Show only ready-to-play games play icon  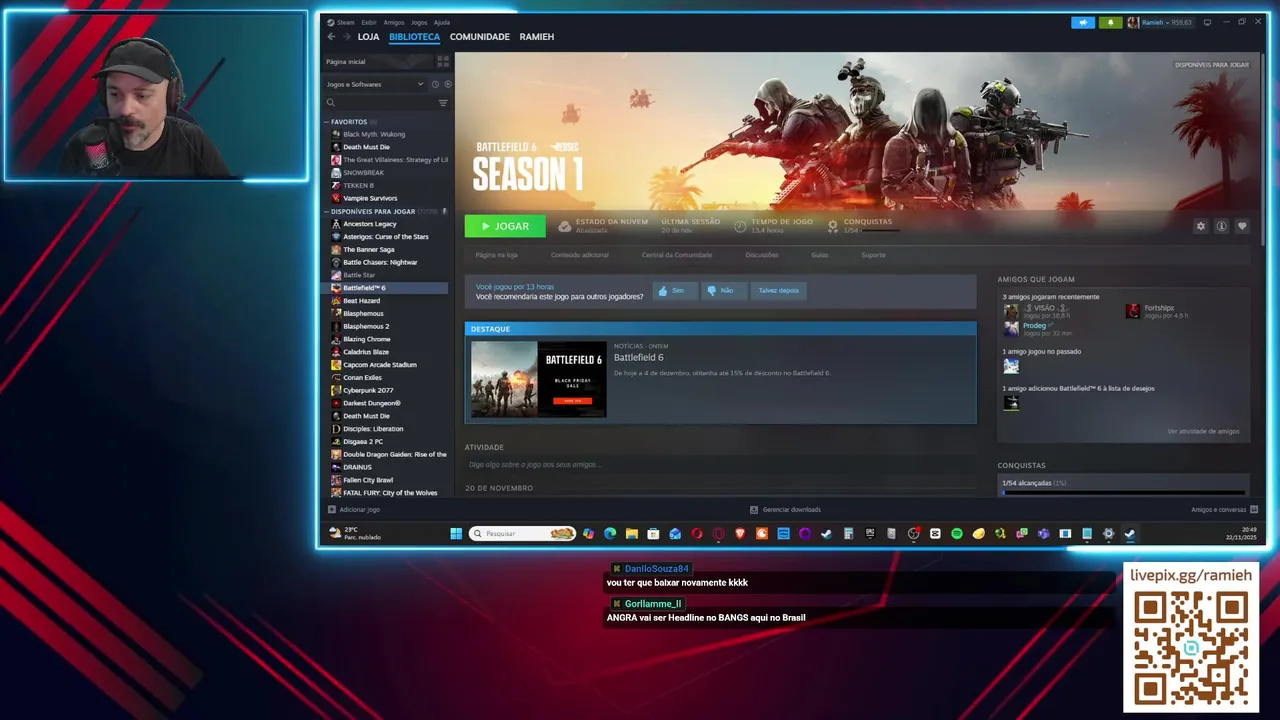click(447, 84)
